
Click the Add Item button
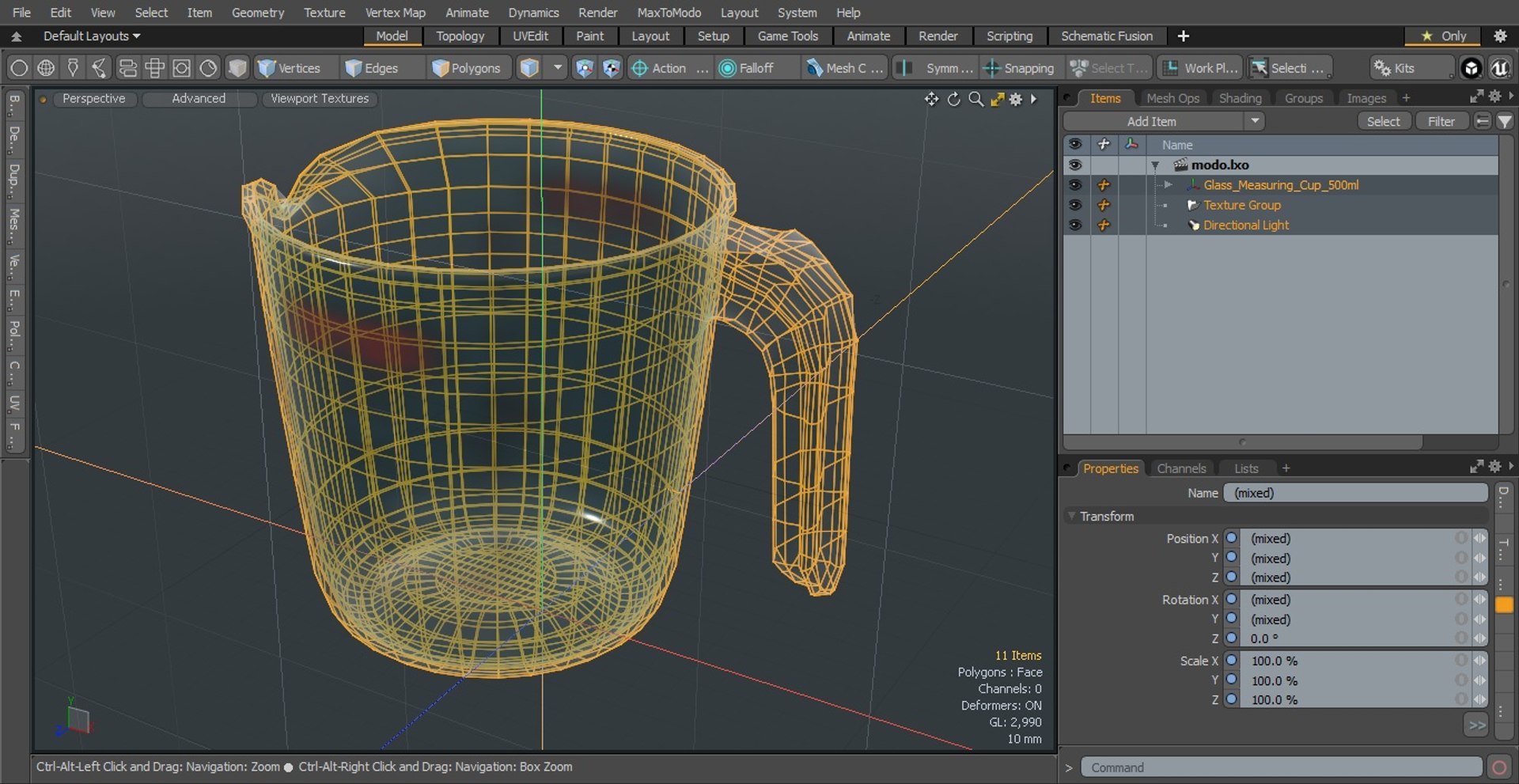click(x=1152, y=121)
